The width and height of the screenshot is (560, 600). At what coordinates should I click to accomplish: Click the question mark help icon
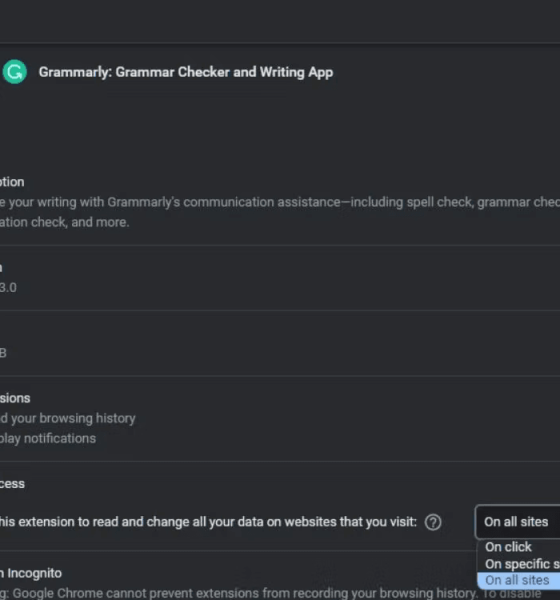click(433, 522)
